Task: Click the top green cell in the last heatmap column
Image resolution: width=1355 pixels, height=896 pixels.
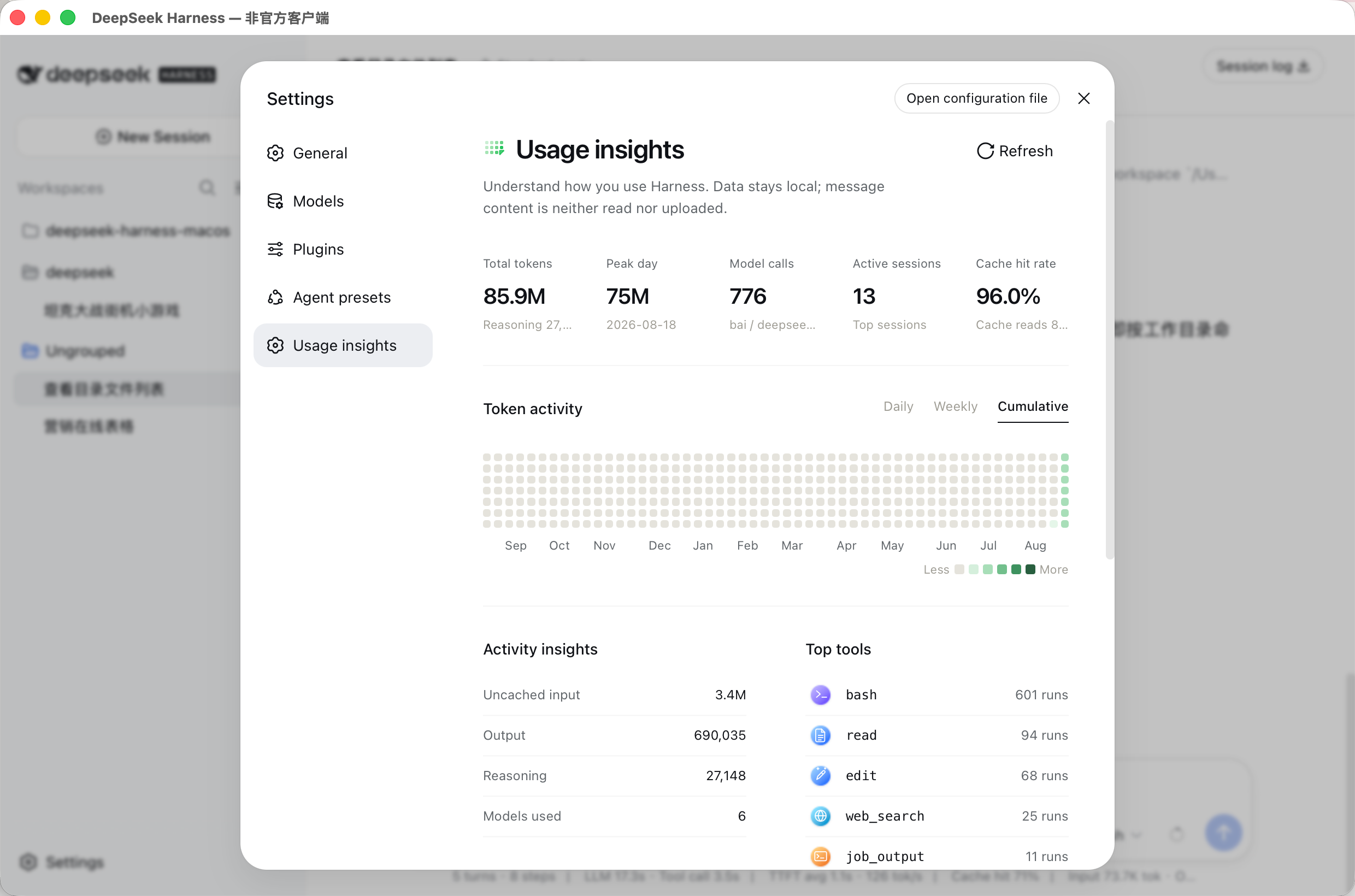Action: pos(1065,457)
